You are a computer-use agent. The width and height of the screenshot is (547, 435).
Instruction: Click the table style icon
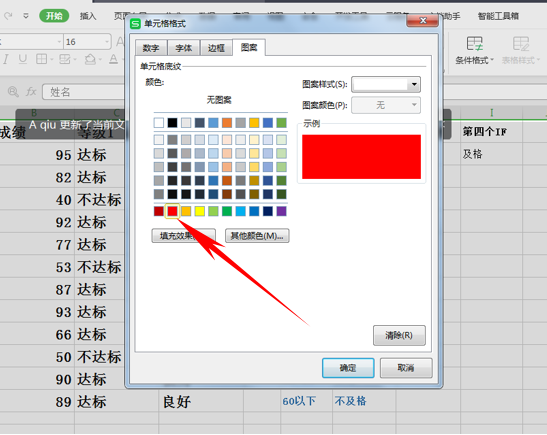[521, 44]
